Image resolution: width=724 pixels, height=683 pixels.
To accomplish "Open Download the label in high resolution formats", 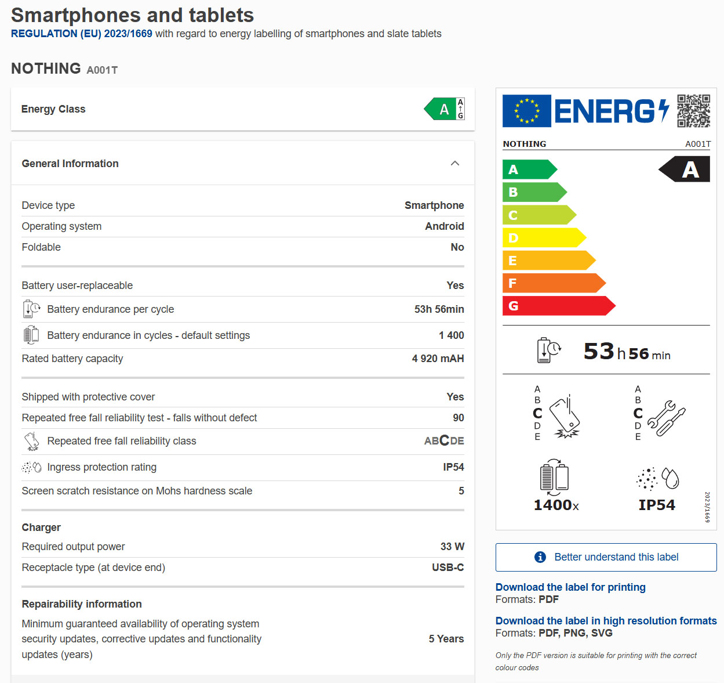I will click(606, 621).
